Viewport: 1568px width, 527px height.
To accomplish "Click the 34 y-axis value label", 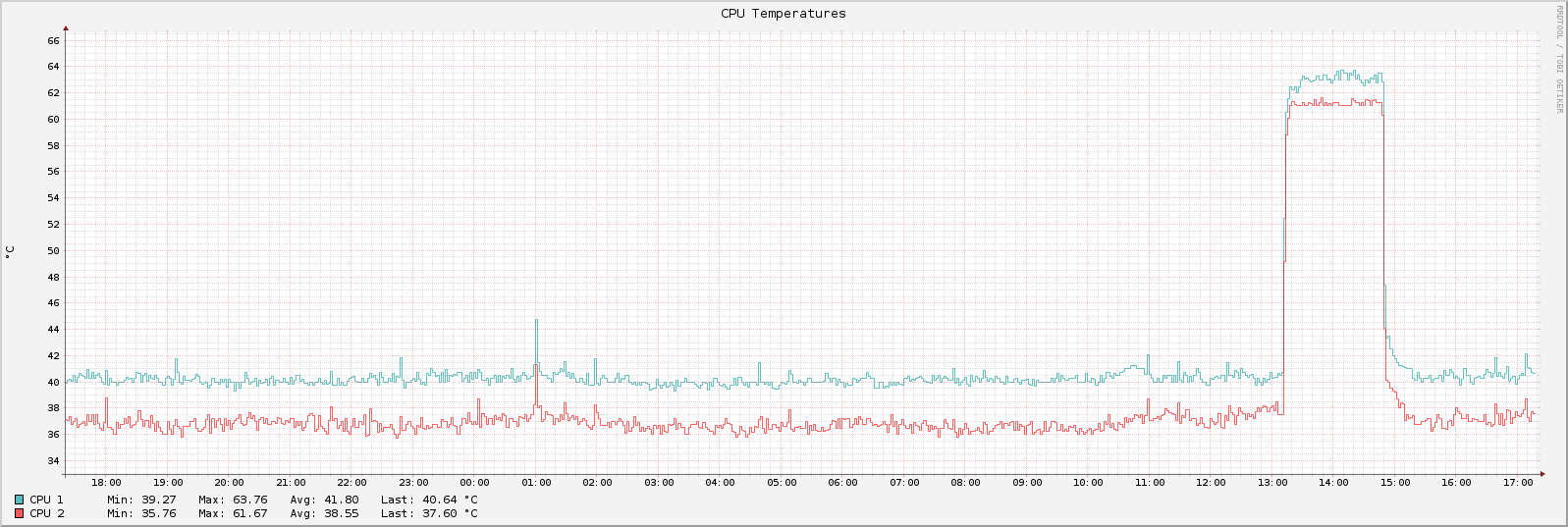I will click(x=53, y=461).
